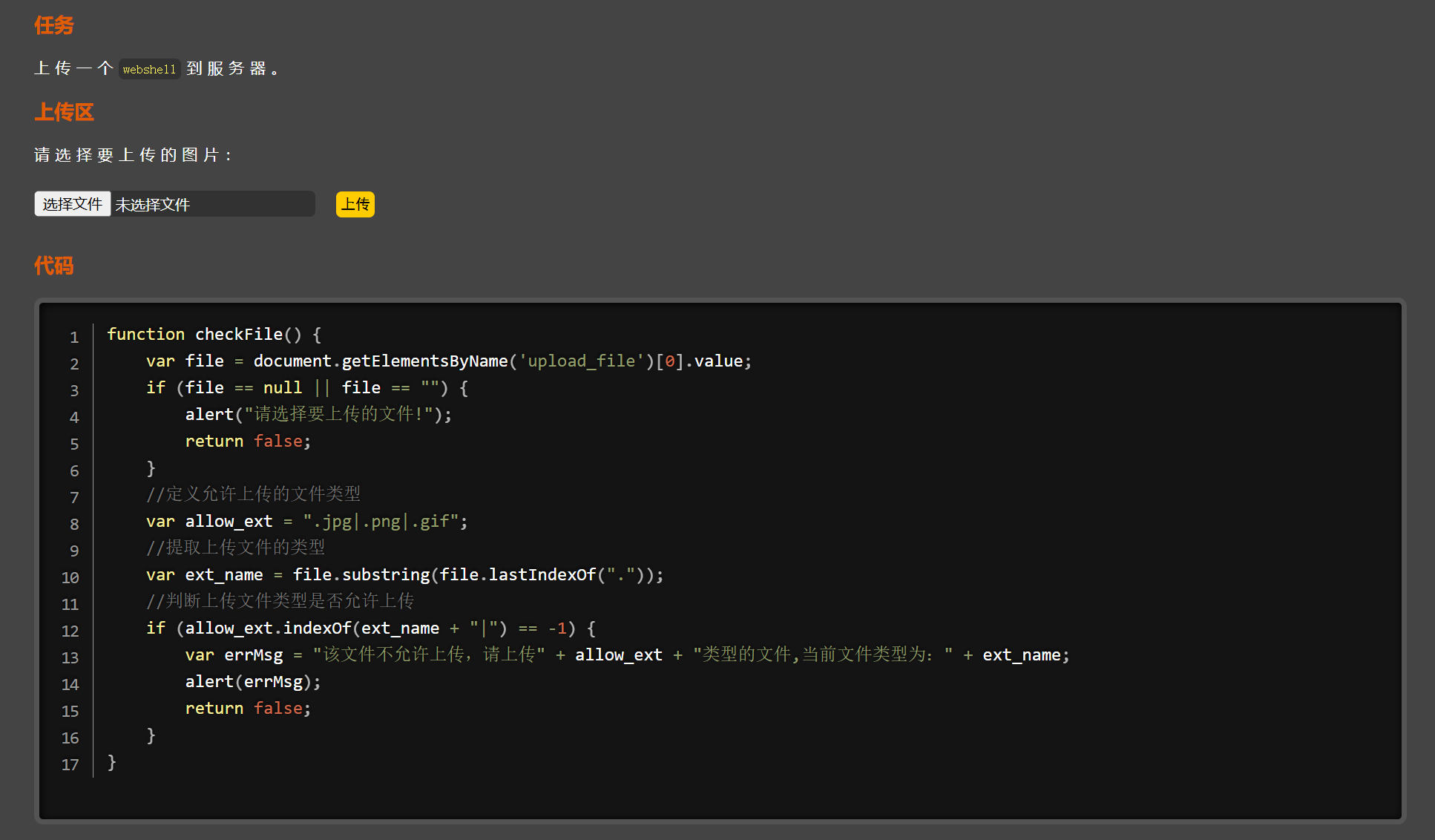Click the webshell inline code tag
This screenshot has height=840, width=1435.
click(x=149, y=69)
